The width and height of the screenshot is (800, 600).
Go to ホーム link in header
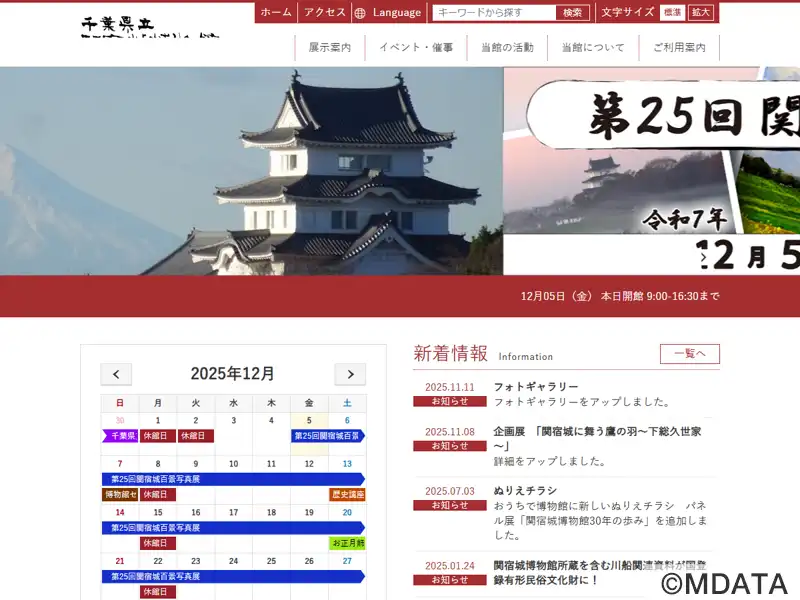point(276,13)
